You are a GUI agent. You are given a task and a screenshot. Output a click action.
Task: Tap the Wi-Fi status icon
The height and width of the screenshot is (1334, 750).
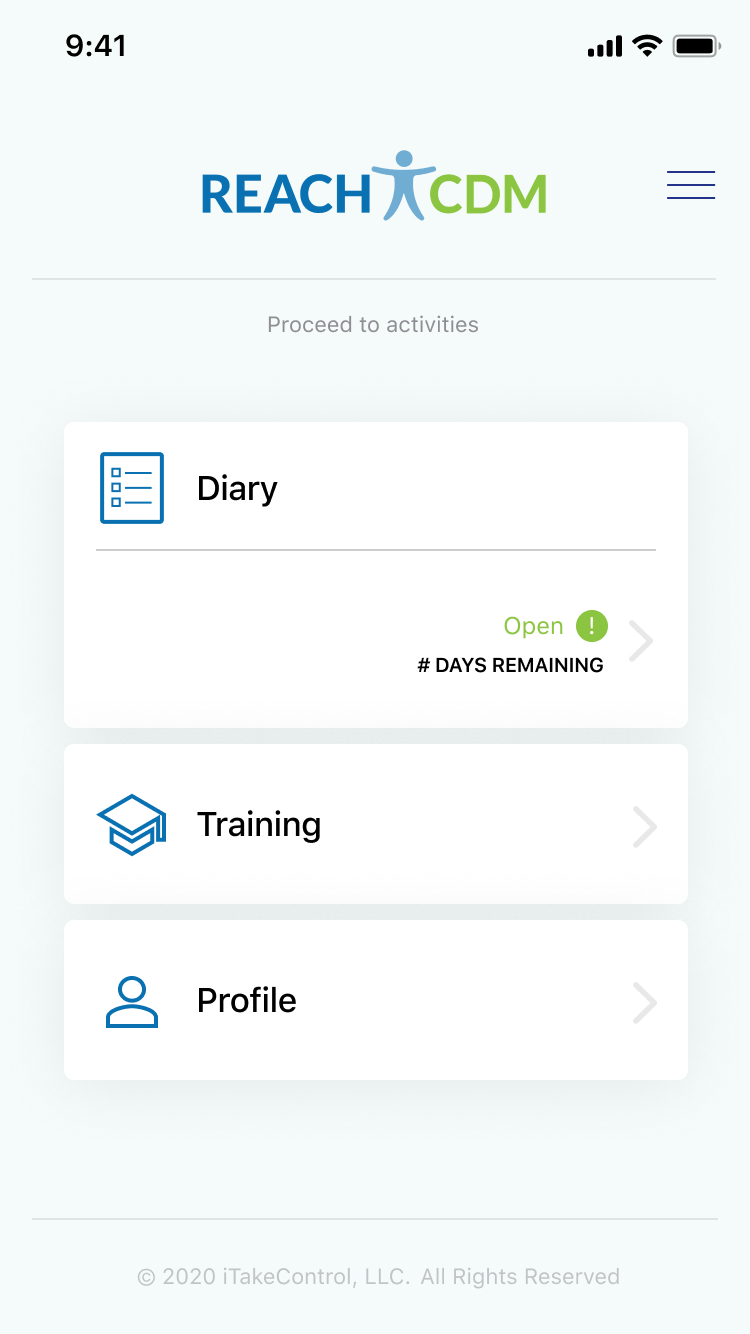point(647,46)
